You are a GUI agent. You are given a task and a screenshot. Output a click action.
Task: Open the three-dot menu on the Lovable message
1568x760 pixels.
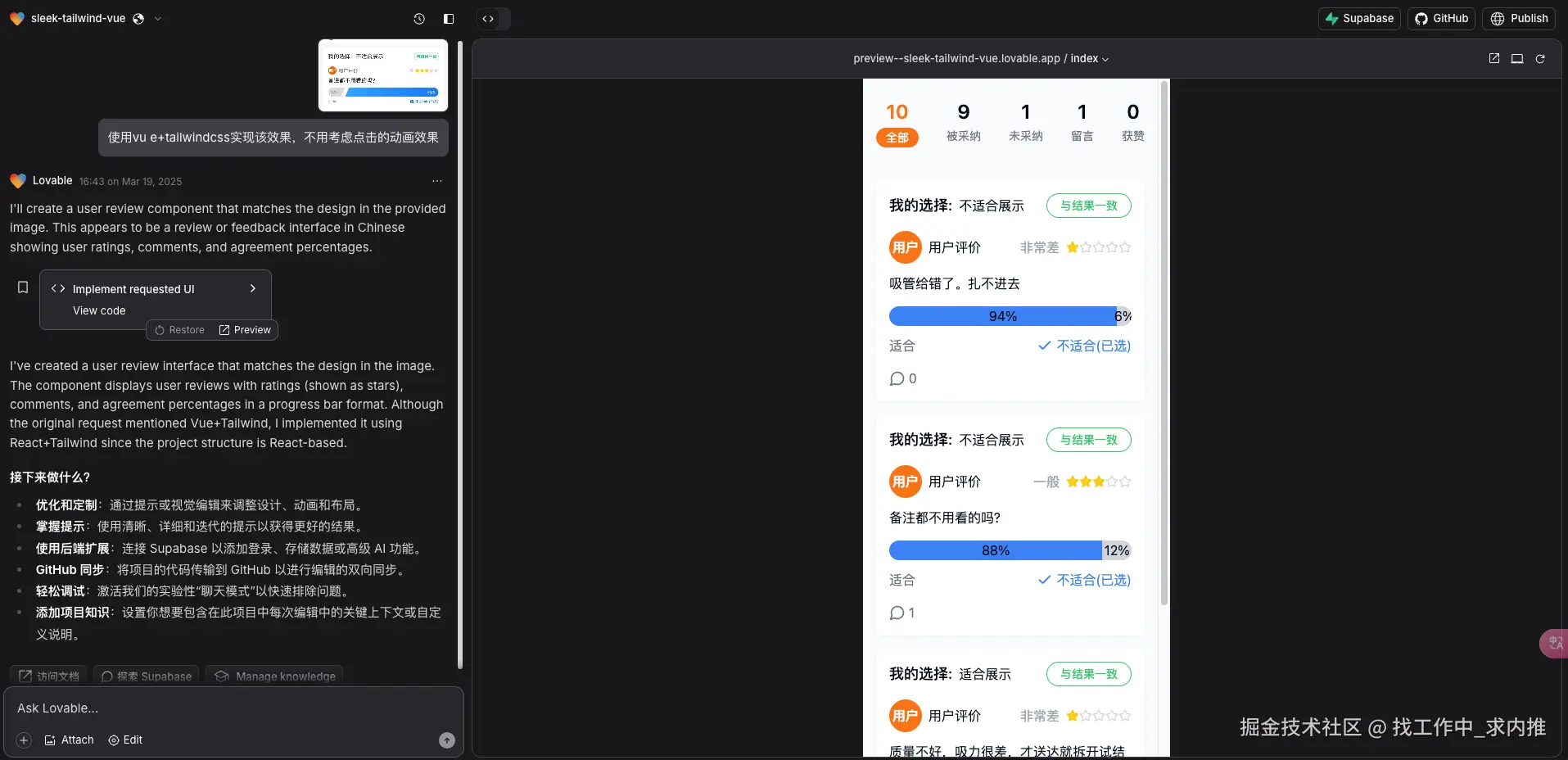click(437, 181)
